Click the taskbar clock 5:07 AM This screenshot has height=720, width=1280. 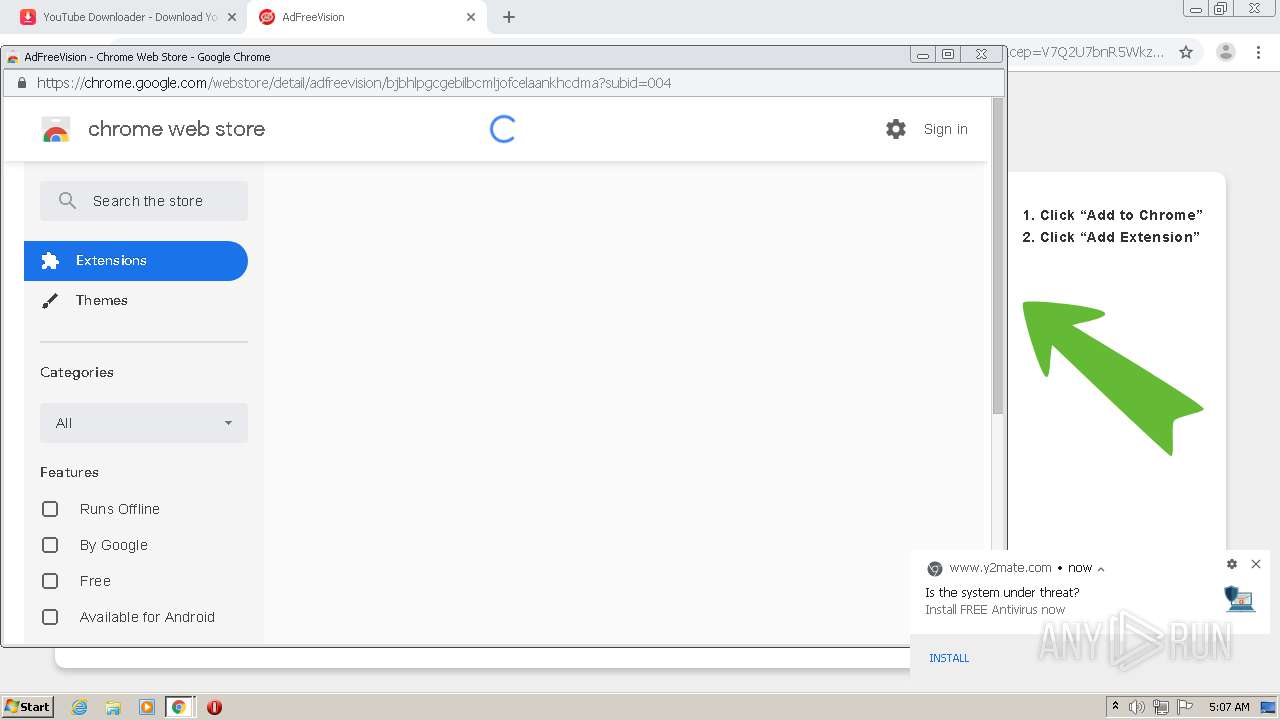[1229, 707]
